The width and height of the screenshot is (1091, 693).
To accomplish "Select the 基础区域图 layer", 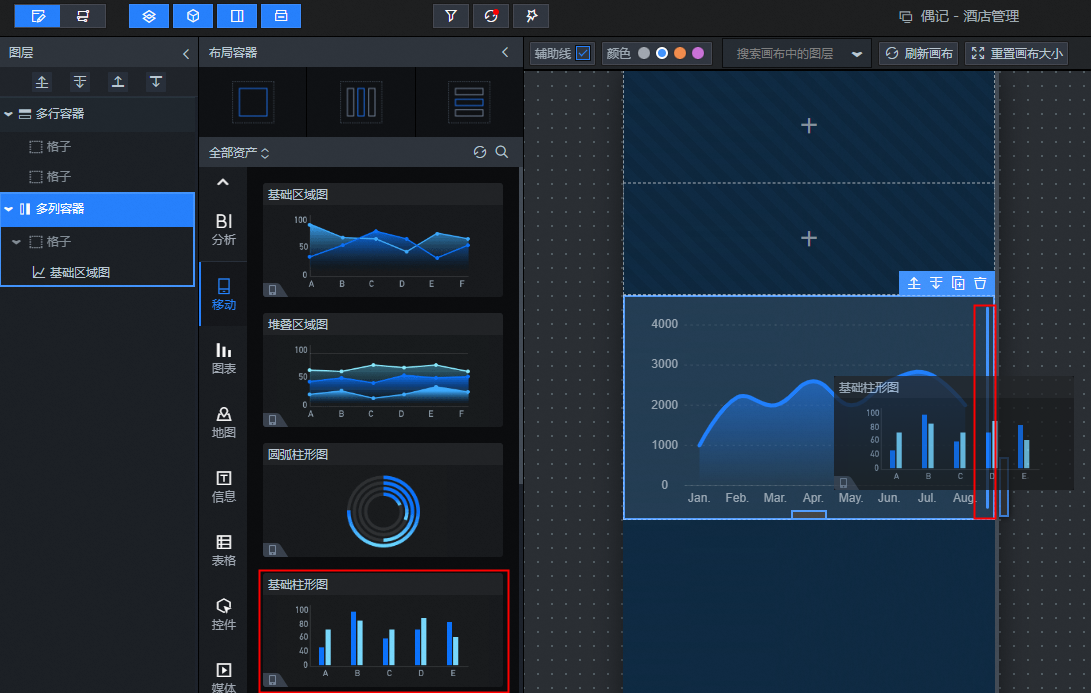I will pos(98,272).
